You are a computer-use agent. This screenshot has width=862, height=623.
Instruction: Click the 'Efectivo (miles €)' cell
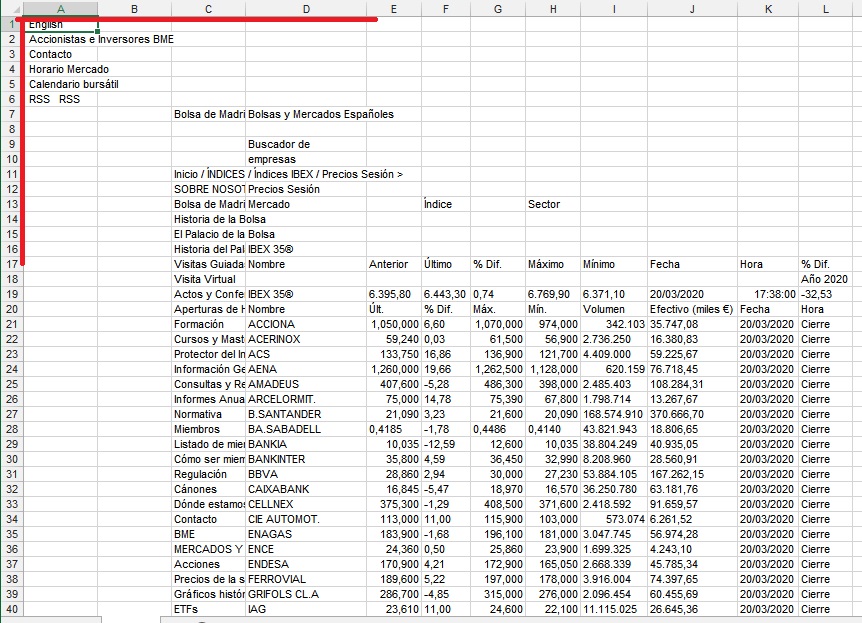[692, 309]
